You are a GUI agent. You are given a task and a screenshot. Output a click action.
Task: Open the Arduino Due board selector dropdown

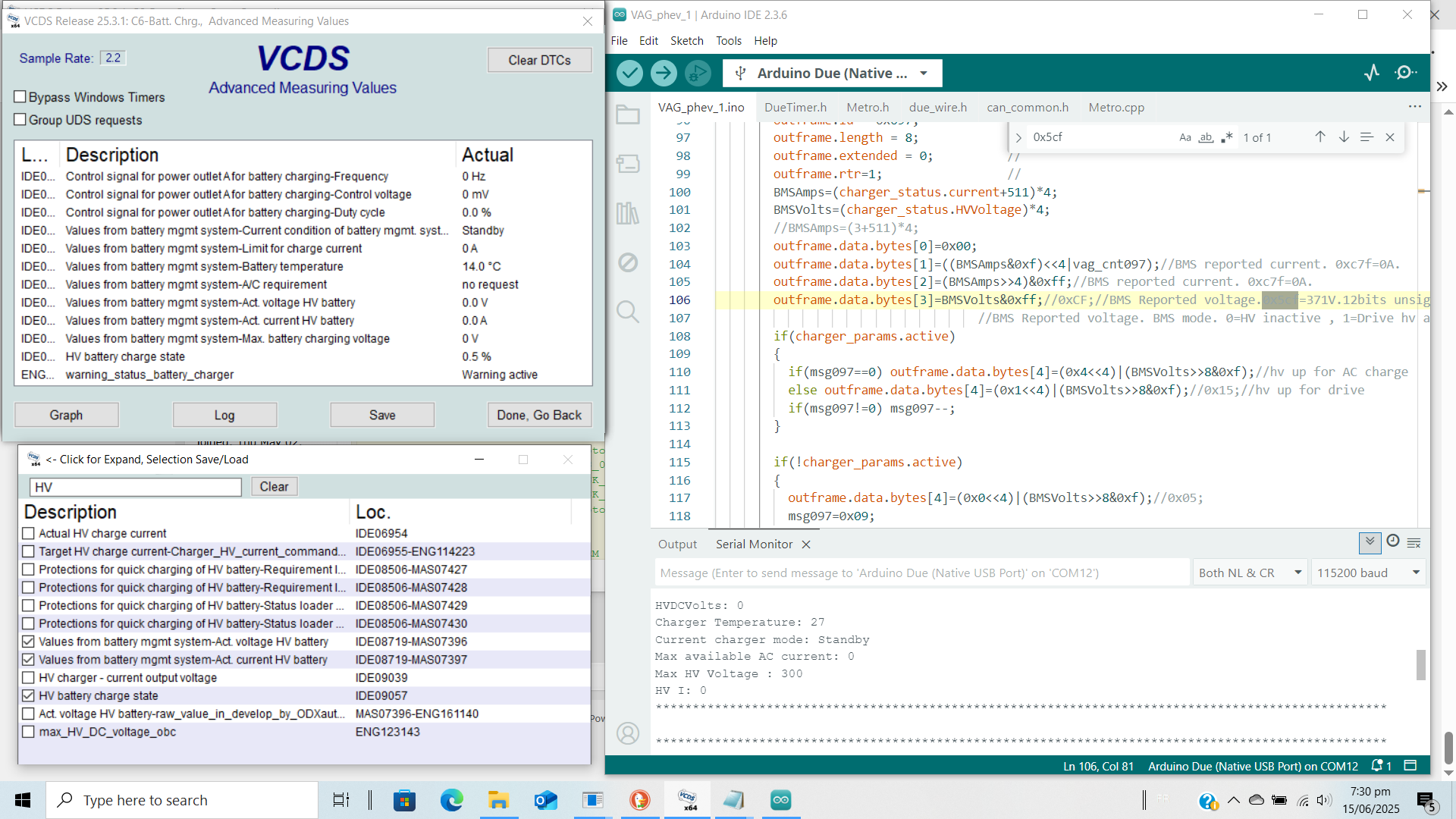832,73
